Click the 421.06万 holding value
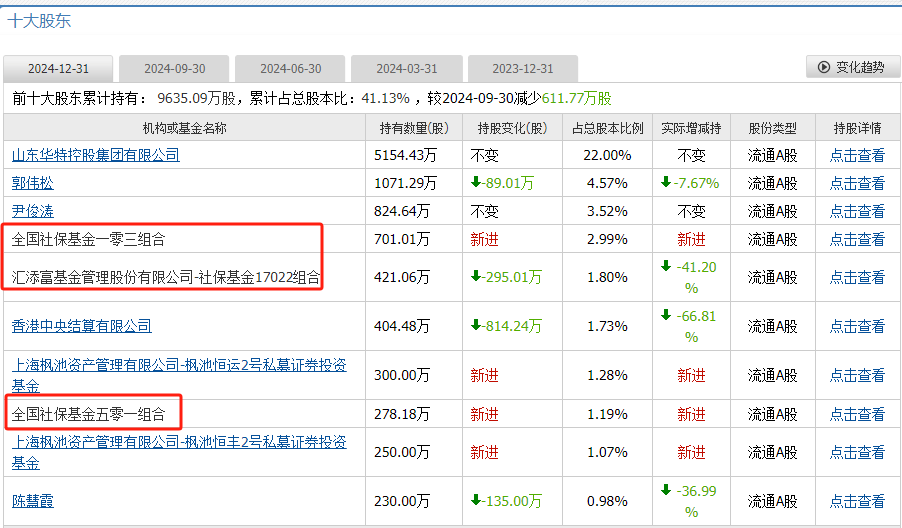The height and width of the screenshot is (528, 902). (402, 277)
